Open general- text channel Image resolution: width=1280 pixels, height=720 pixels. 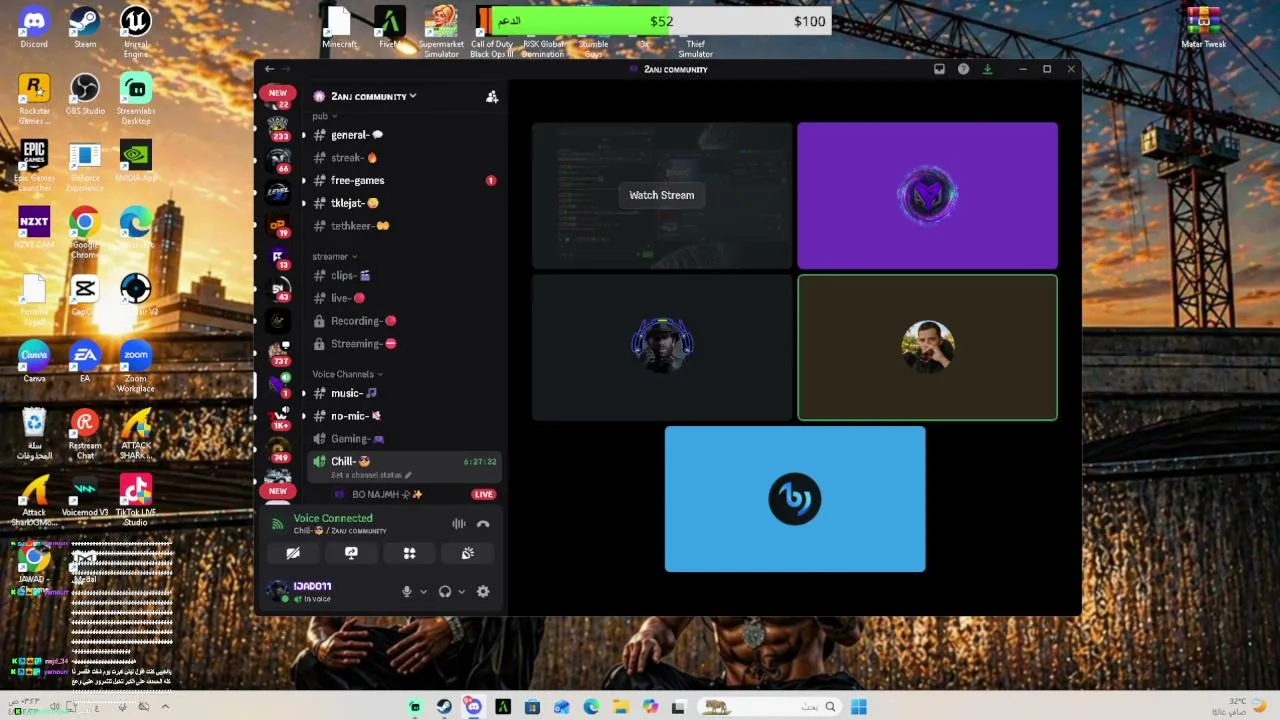click(402, 135)
